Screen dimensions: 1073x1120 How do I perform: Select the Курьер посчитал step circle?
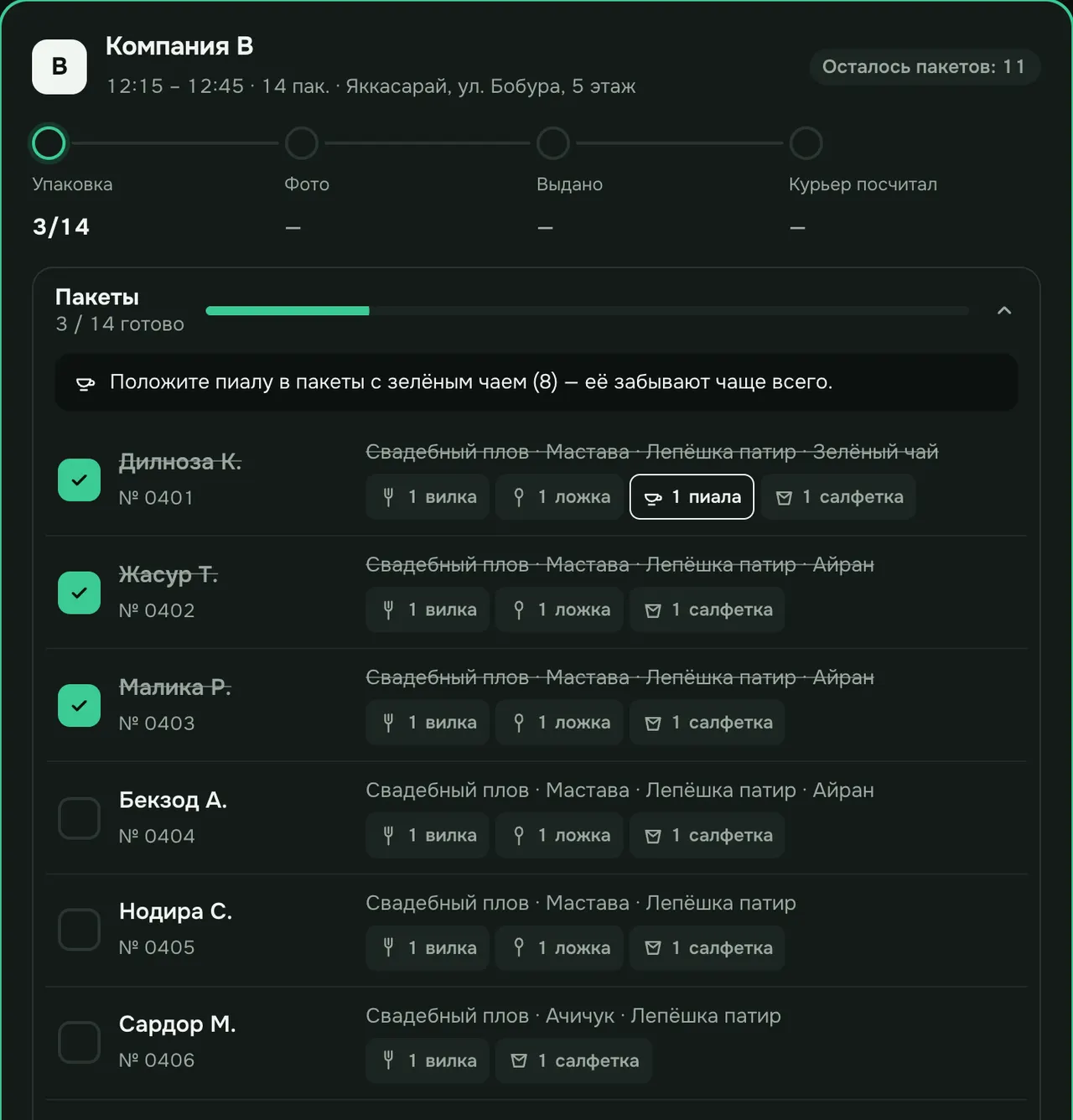(x=806, y=143)
